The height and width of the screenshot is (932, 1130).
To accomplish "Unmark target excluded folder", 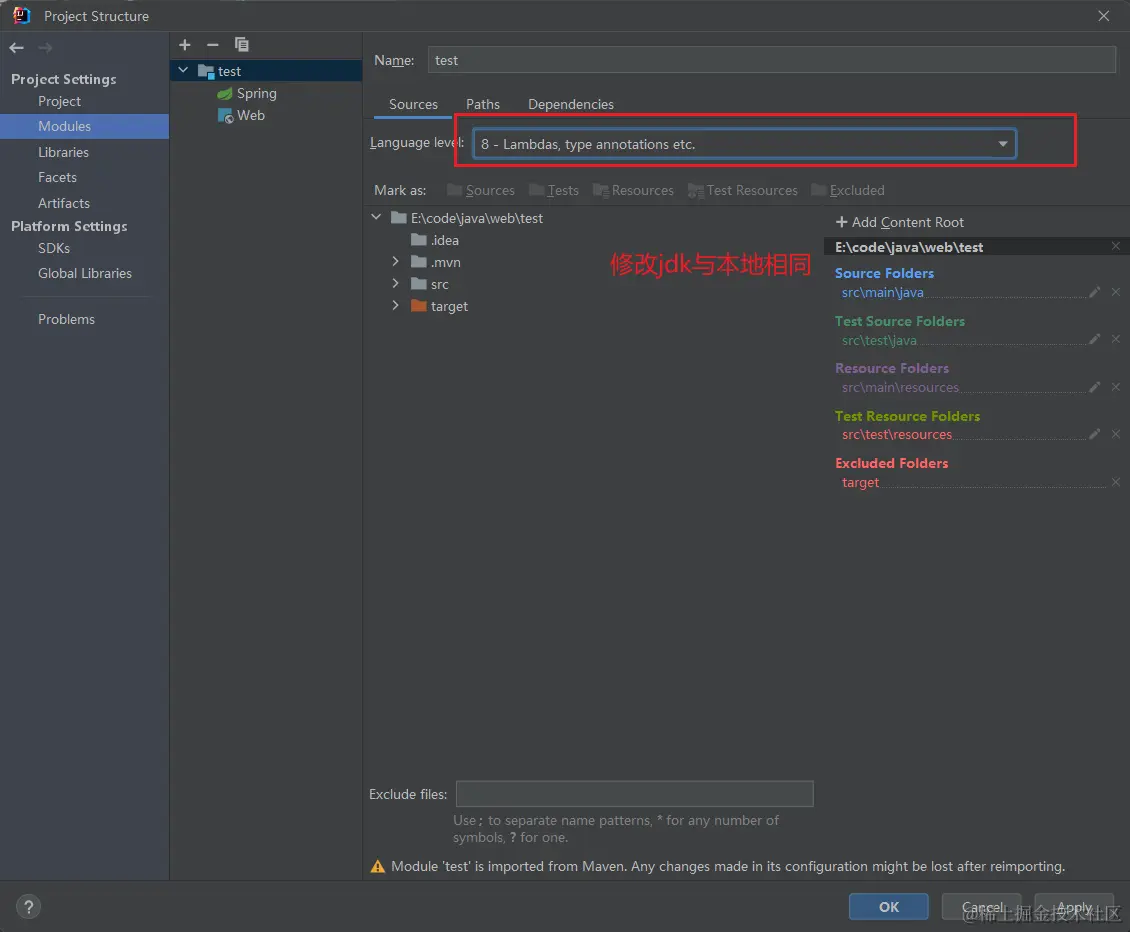I will (x=1116, y=481).
